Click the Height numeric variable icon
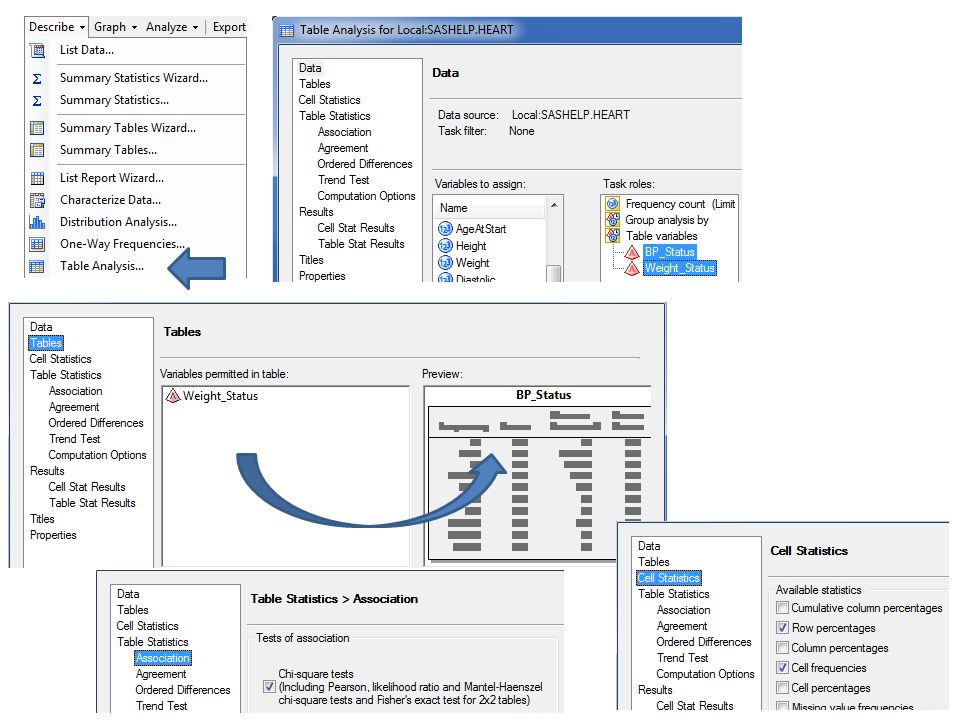Viewport: 960px width, 720px height. 445,246
